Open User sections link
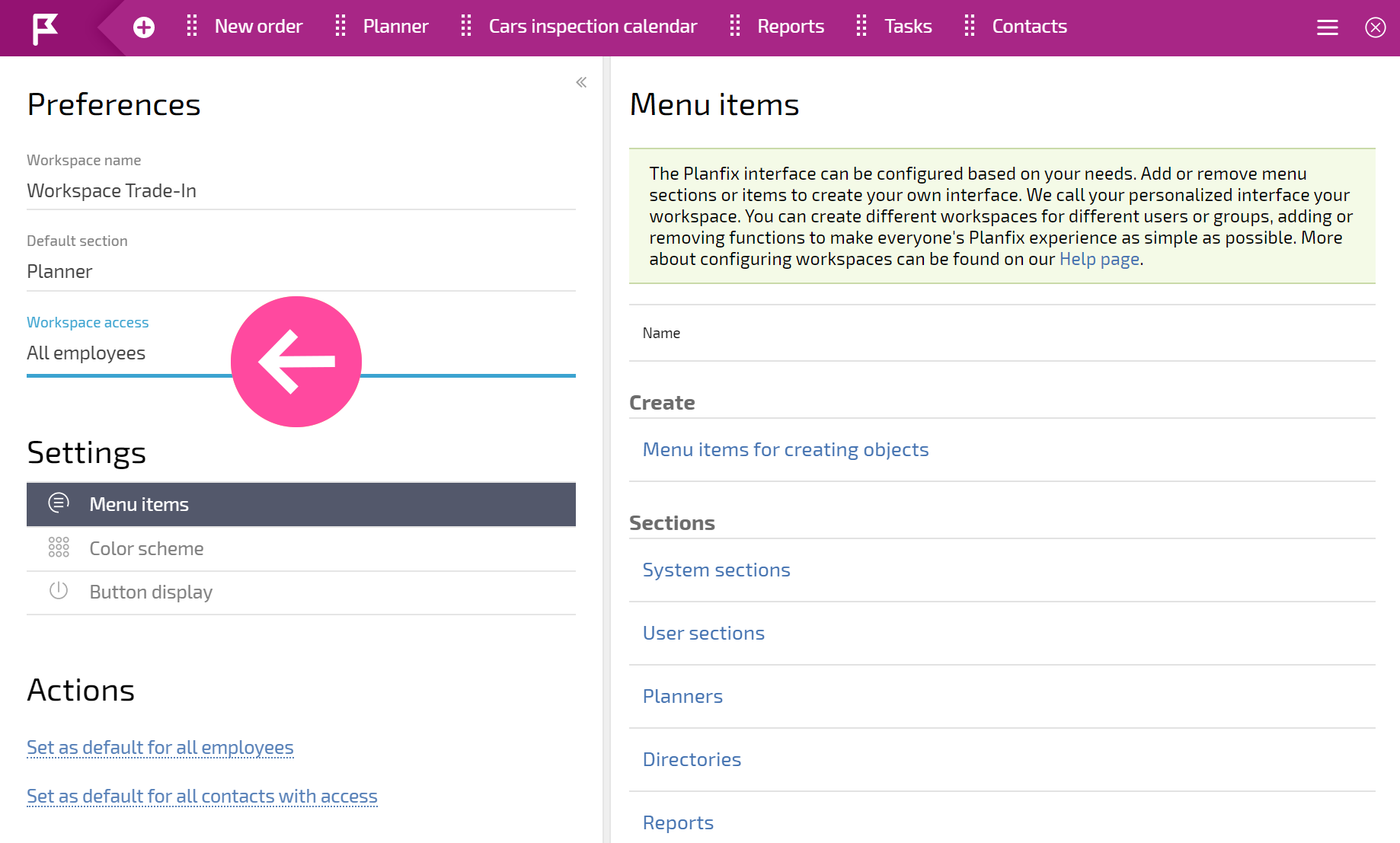The image size is (1400, 843). [703, 633]
